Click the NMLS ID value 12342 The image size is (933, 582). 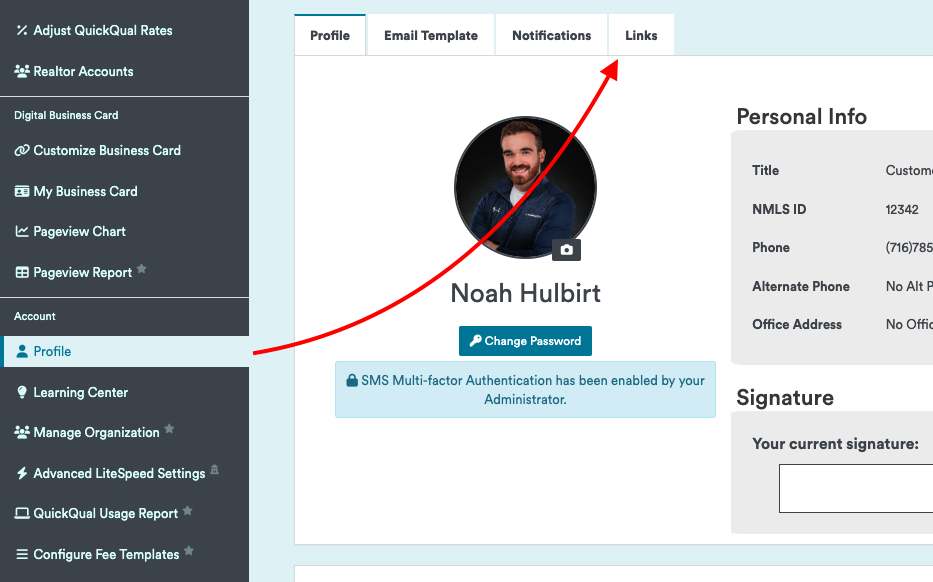coord(902,209)
